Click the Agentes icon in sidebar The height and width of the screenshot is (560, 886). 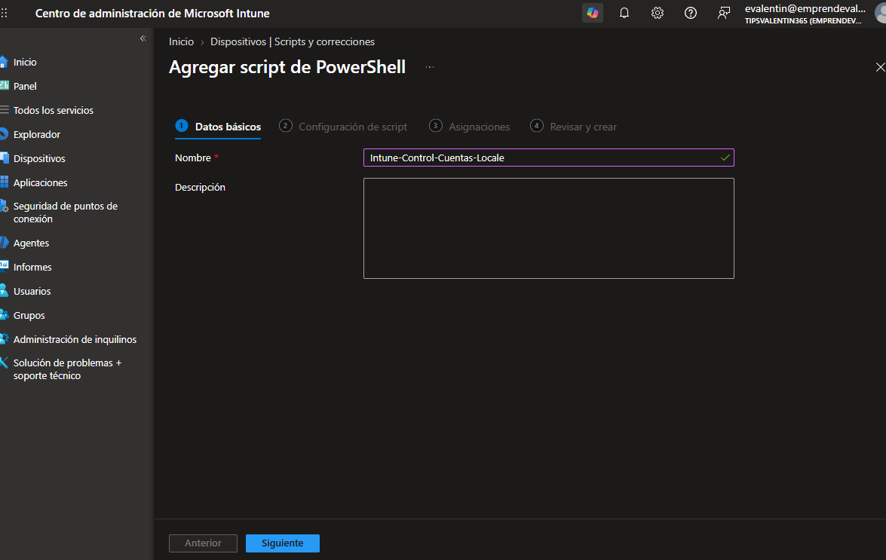coord(4,242)
